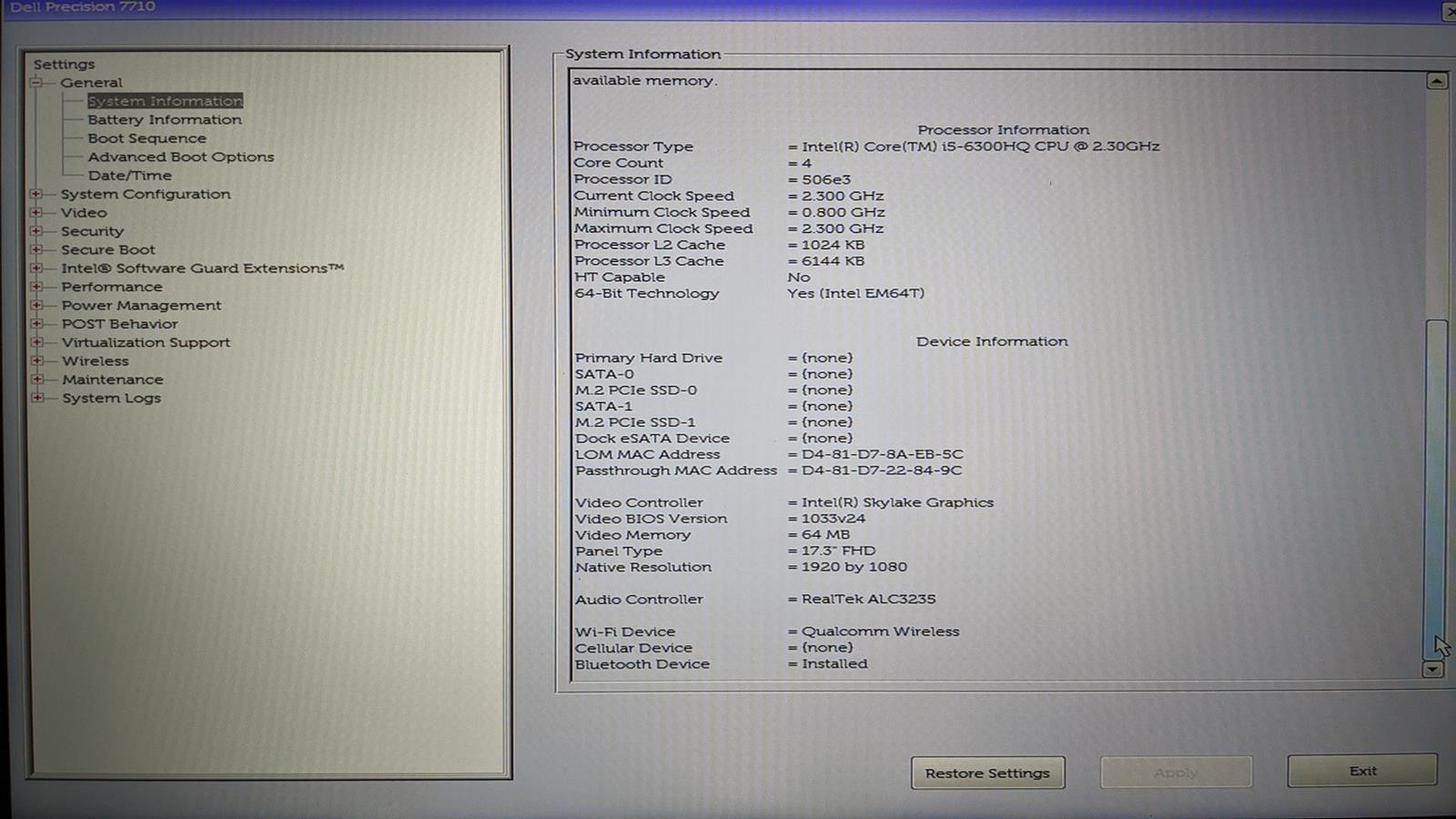This screenshot has width=1456, height=819.
Task: Click the Wi-Fi Device Qualcomm Wireless value
Action: point(880,632)
